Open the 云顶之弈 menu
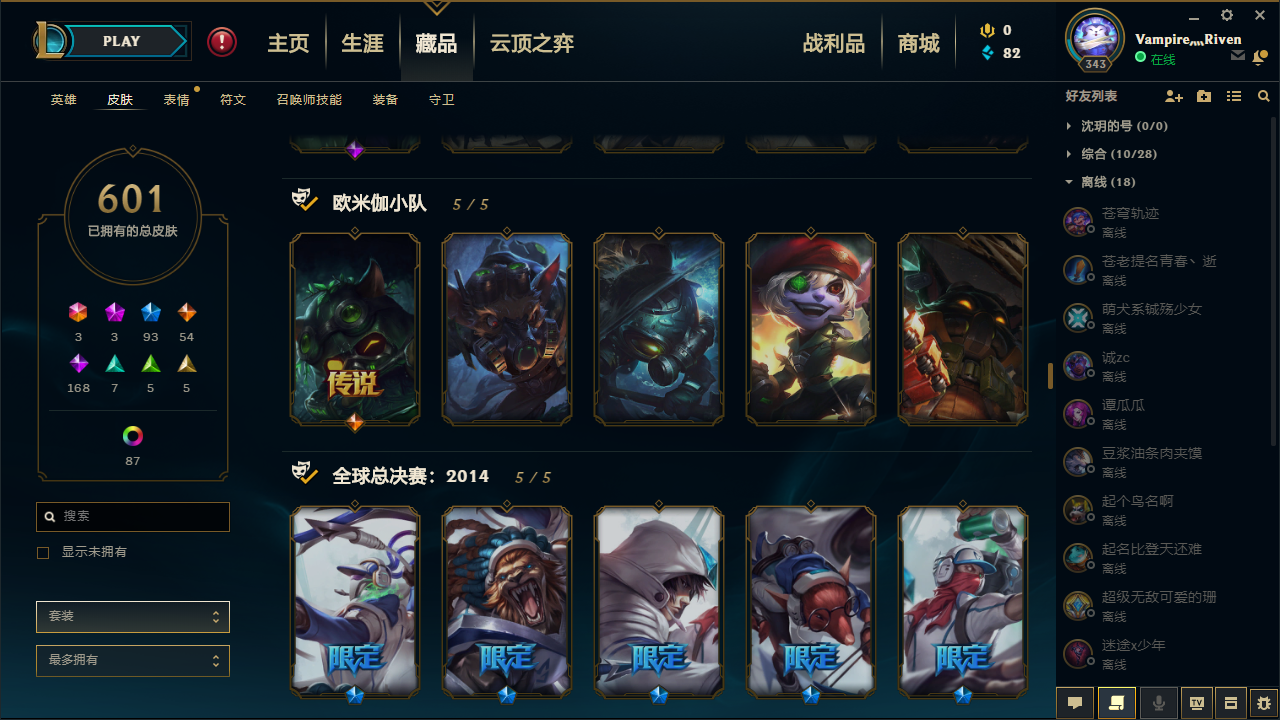 tap(531, 44)
